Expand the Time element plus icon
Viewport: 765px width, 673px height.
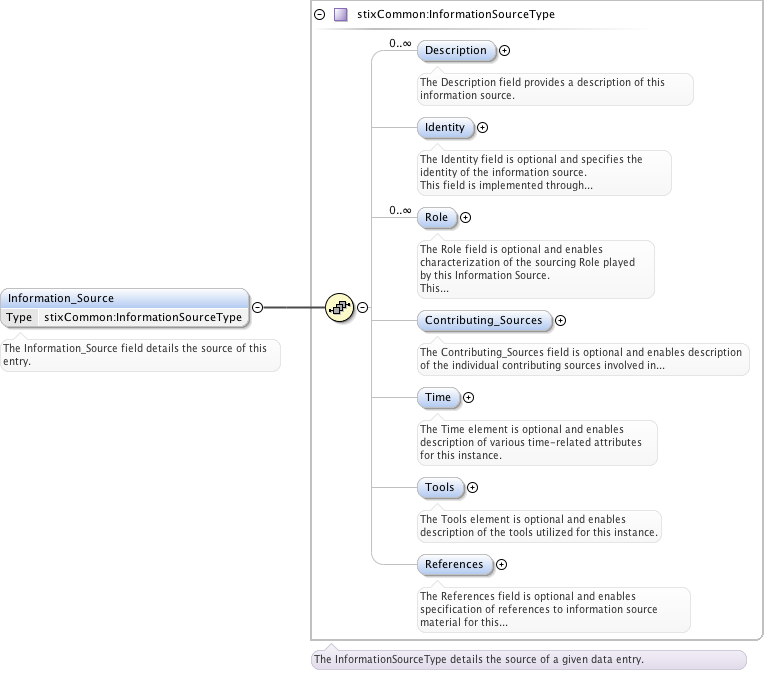[467, 398]
